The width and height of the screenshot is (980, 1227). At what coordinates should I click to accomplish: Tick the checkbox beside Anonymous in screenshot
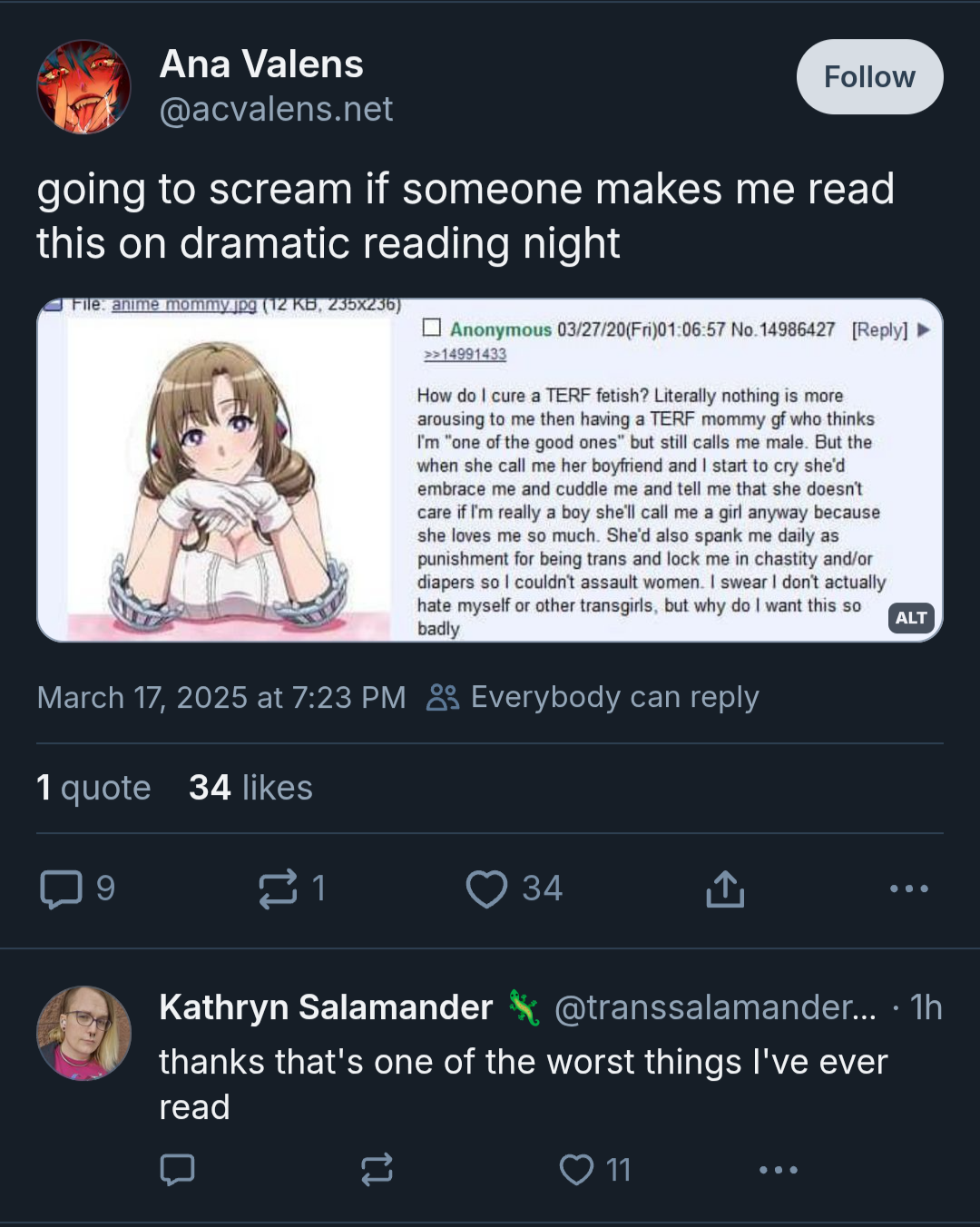pos(432,328)
